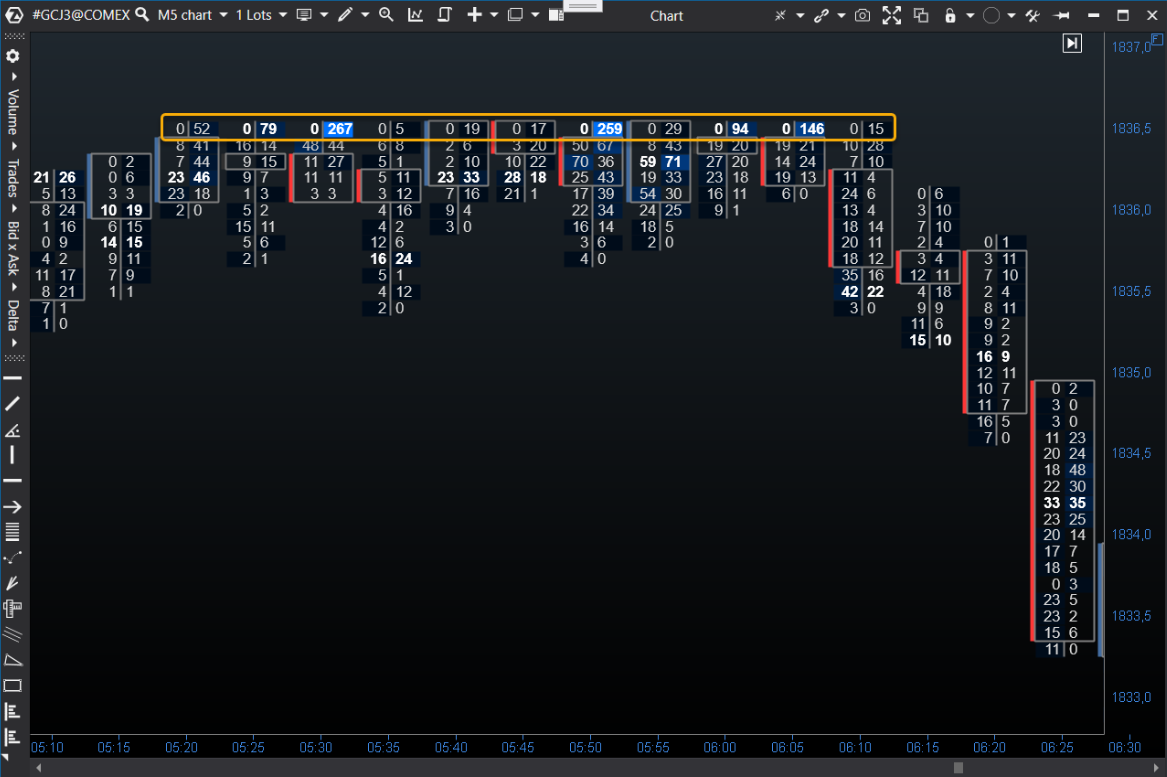
Task: Select the arrow ray drawing tool
Action: pyautogui.click(x=13, y=507)
